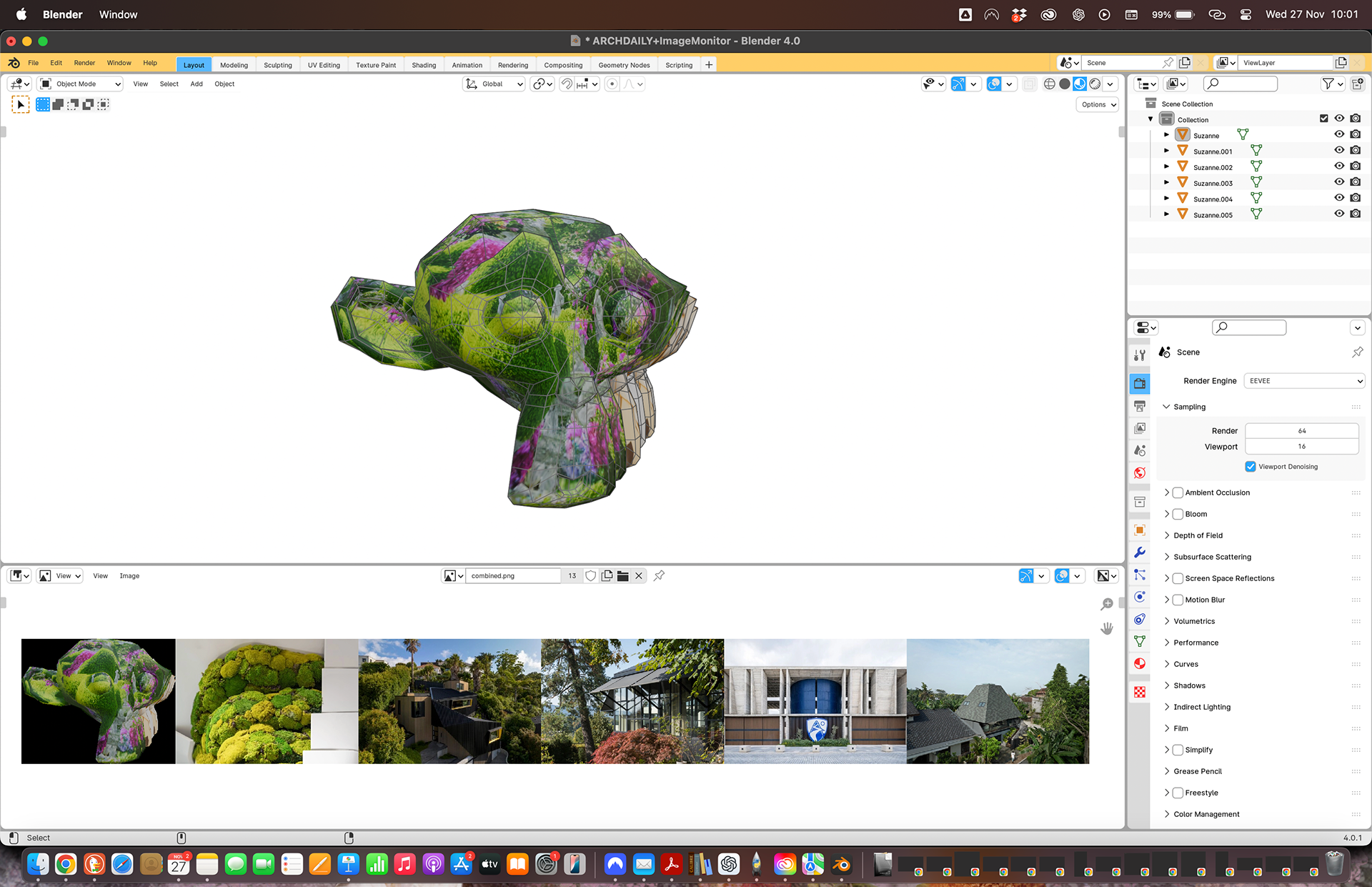Image resolution: width=1372 pixels, height=887 pixels.
Task: Toggle viewport overlays button
Action: pos(994,84)
